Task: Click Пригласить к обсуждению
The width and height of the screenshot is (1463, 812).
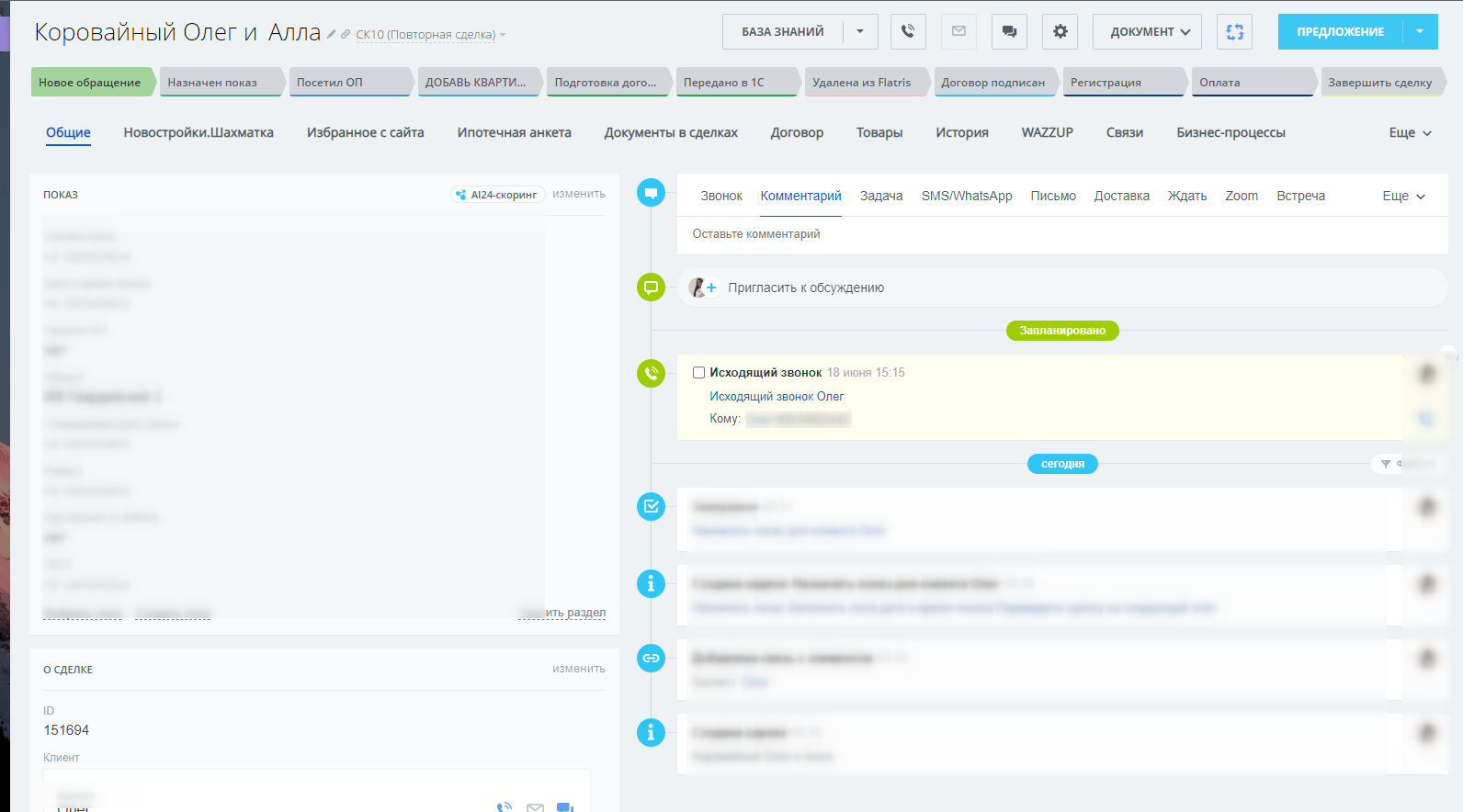Action: point(806,288)
